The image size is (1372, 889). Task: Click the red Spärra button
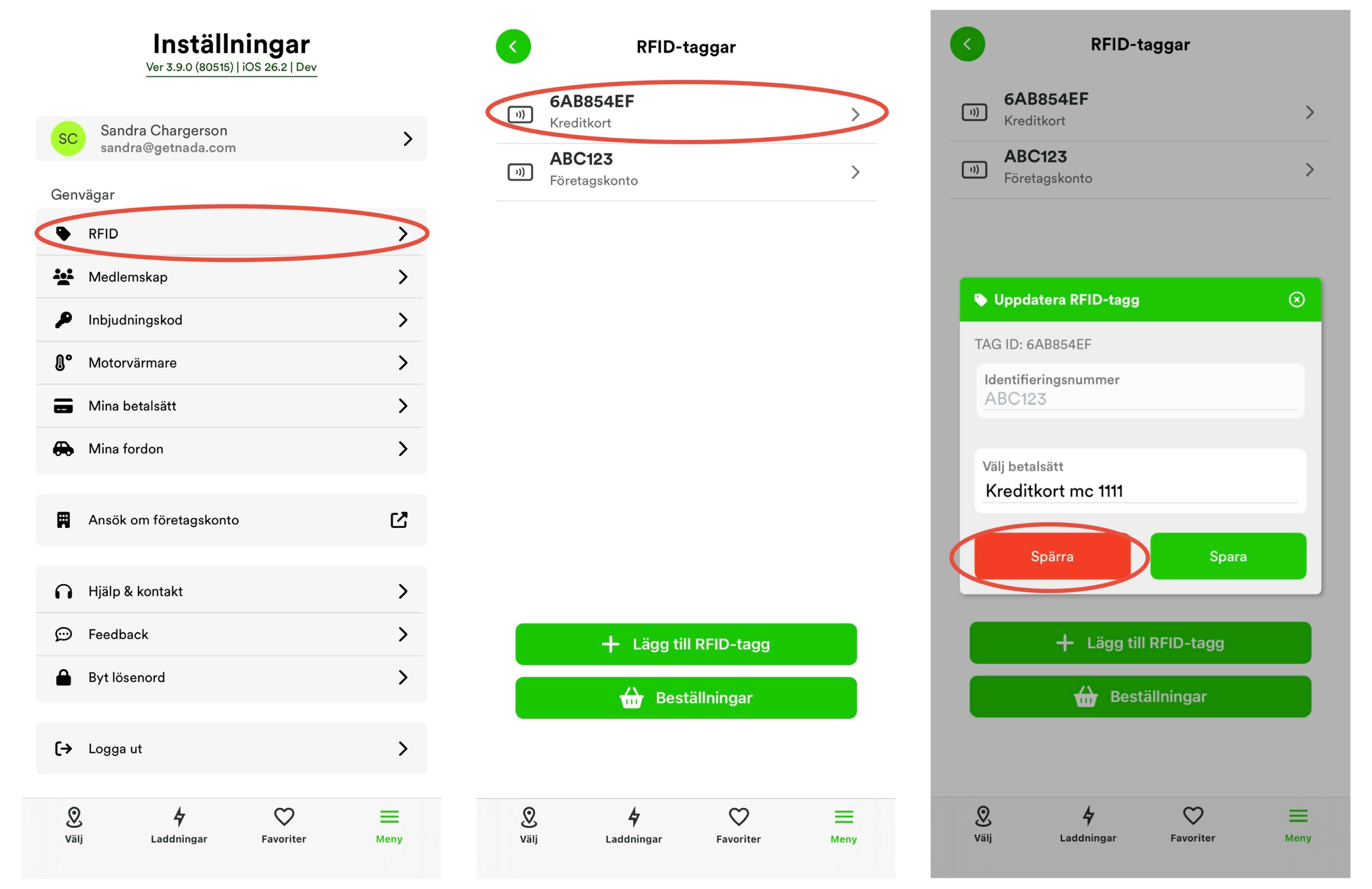1052,556
